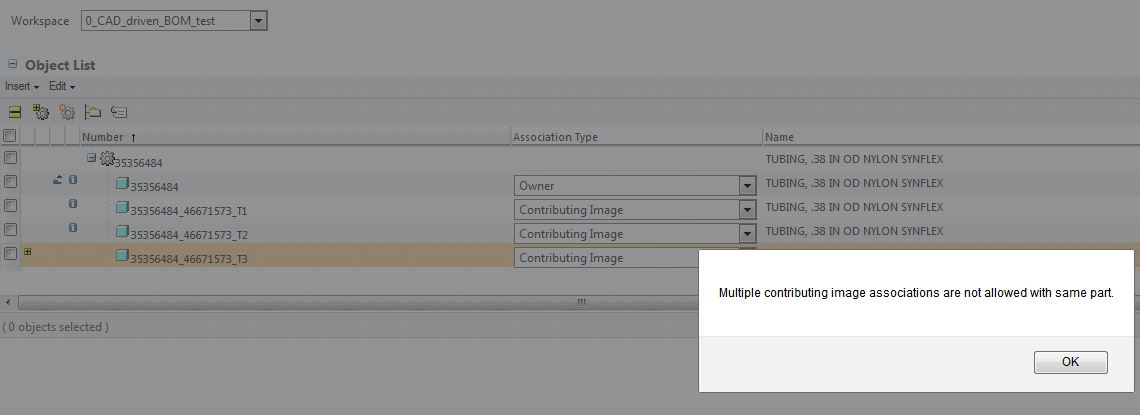This screenshot has width=1140, height=415.
Task: Collapse the 35356484 tree node
Action: click(x=92, y=157)
